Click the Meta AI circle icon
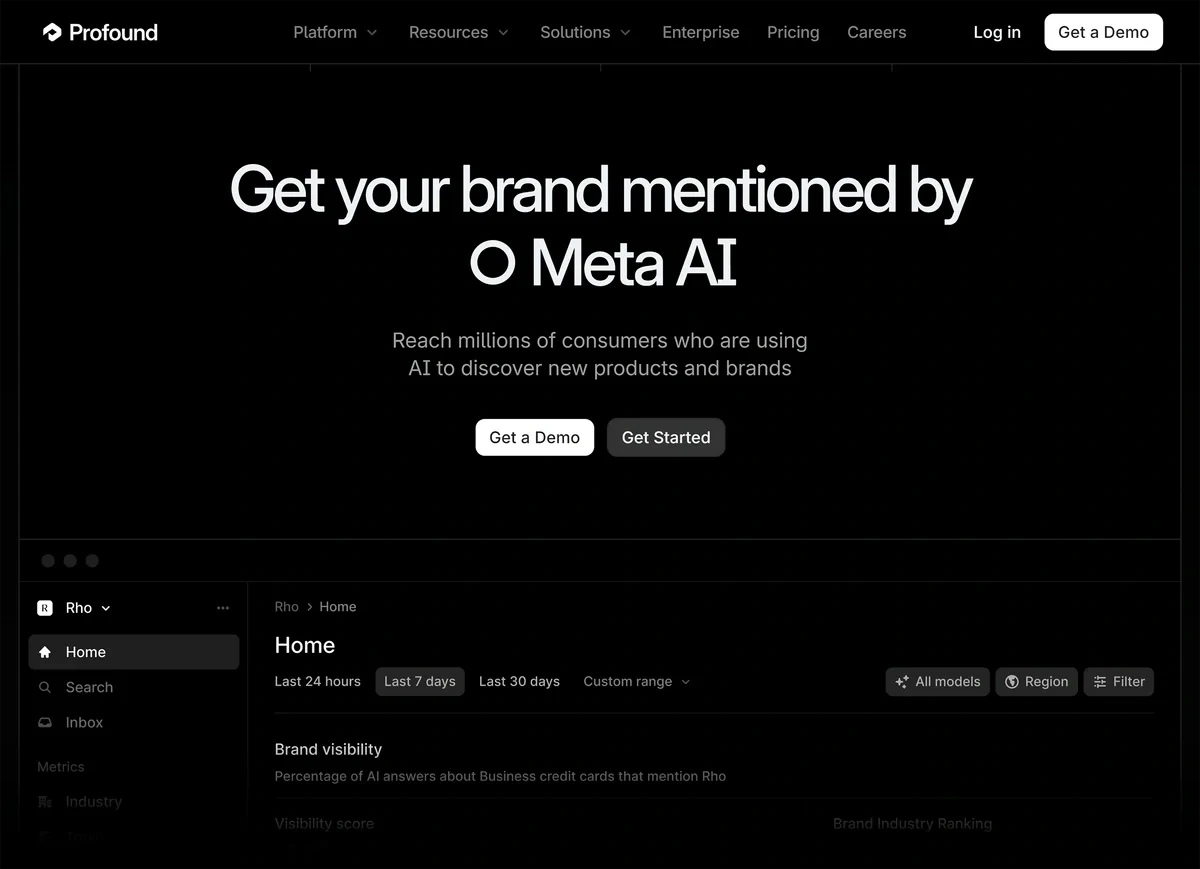 tap(492, 262)
